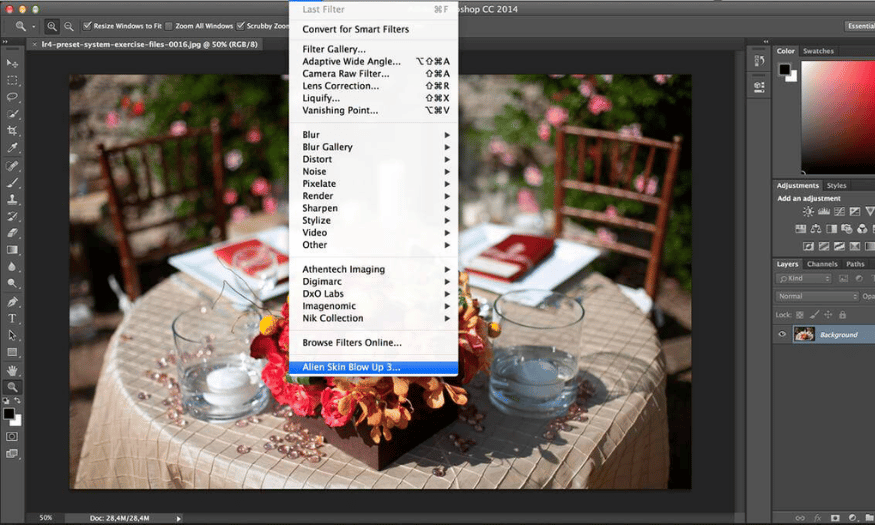Pick a color in the red color field

[838, 117]
